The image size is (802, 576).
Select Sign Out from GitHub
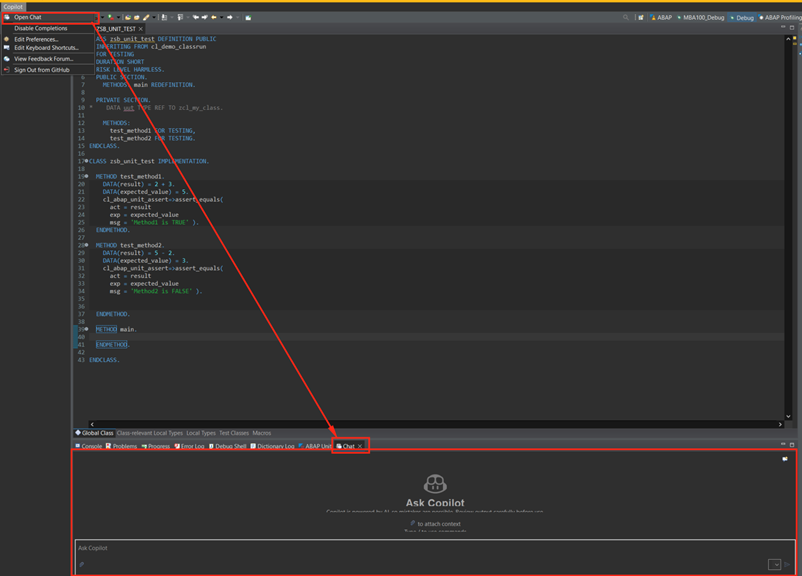49,70
